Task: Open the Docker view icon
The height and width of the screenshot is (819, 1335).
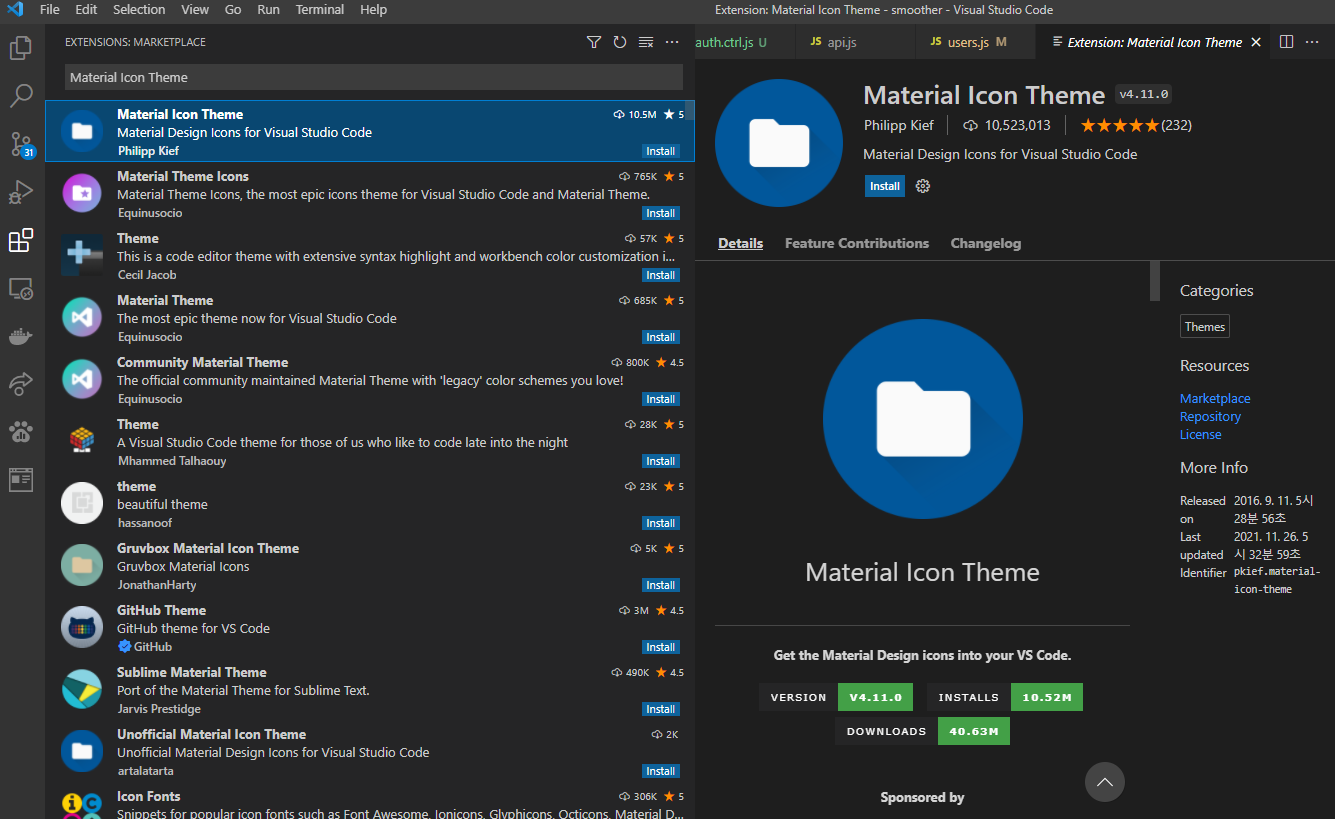Action: [x=21, y=336]
